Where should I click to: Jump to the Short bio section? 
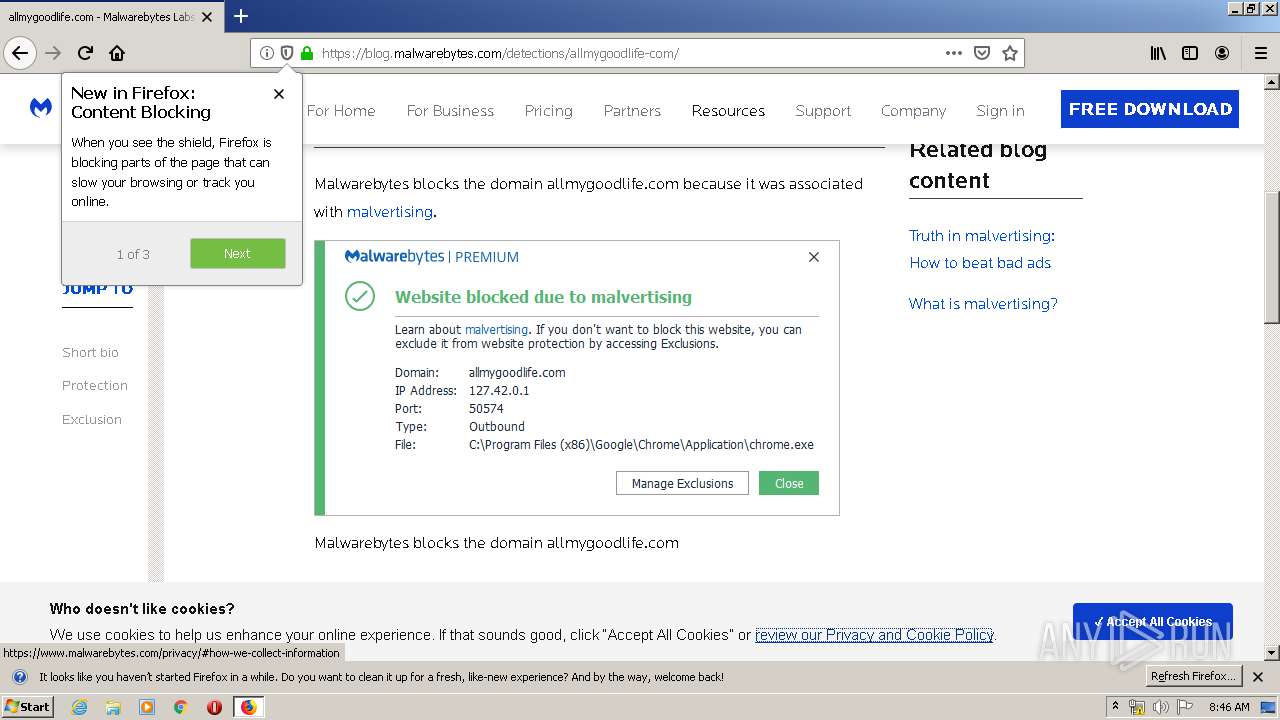coord(90,352)
